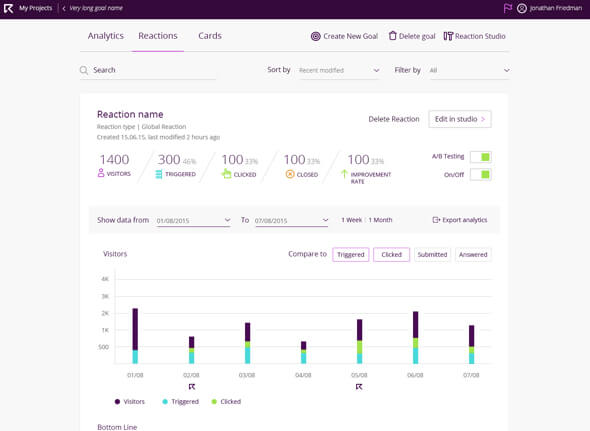Click the app logo in top bar
Image resolution: width=590 pixels, height=431 pixels.
click(8, 8)
